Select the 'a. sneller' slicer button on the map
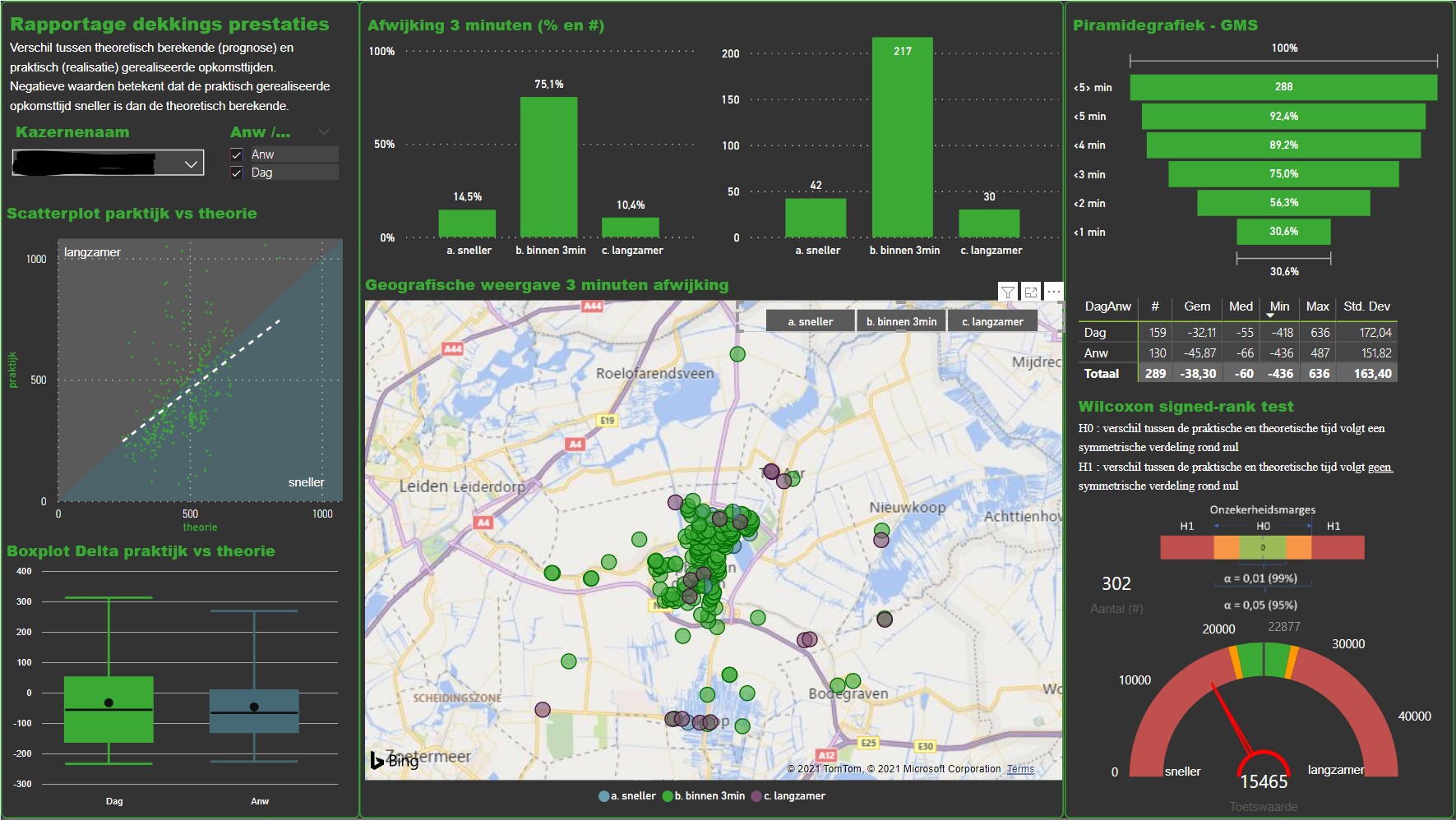Image resolution: width=1456 pixels, height=820 pixels. point(810,321)
